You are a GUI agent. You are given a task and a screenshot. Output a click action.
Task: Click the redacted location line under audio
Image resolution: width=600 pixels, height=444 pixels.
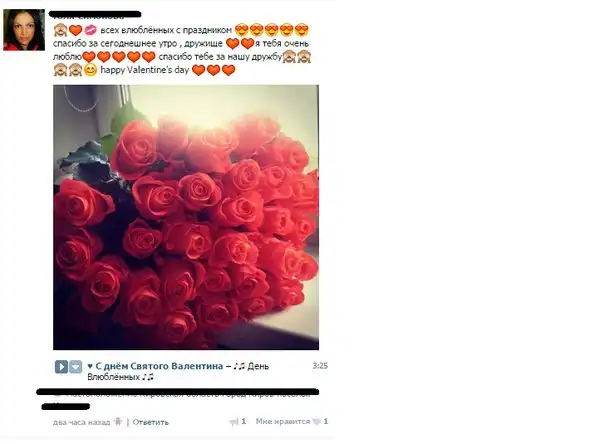178,392
